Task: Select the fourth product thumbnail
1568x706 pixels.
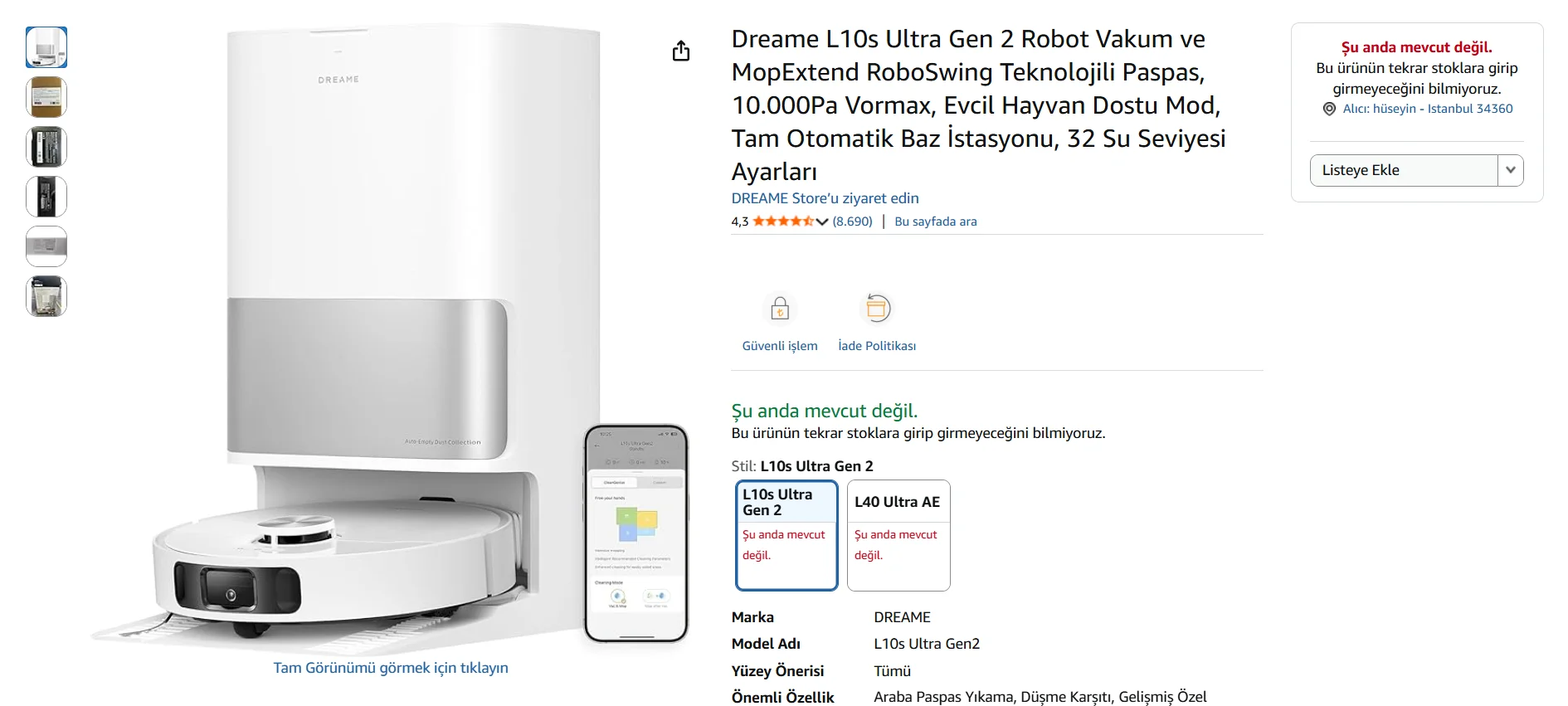Action: 46,197
